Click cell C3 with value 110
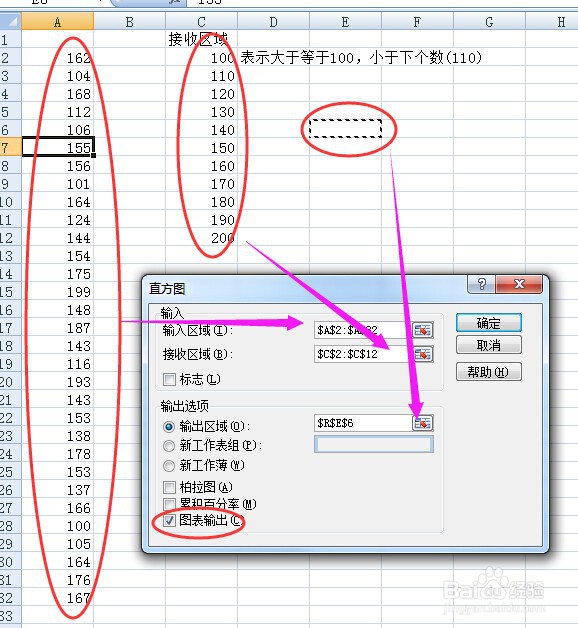Image resolution: width=578 pixels, height=628 pixels. point(201,76)
